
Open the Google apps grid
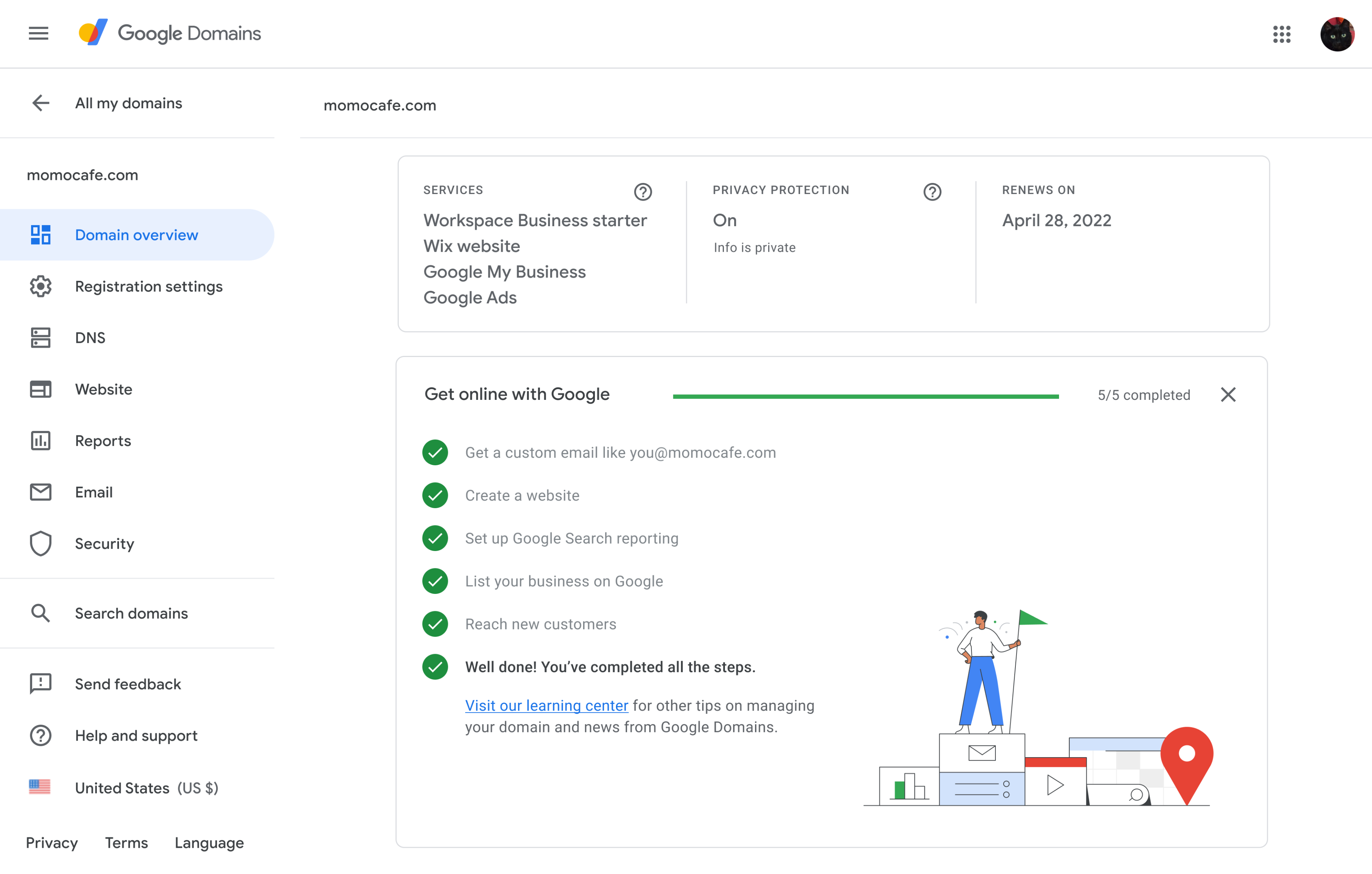(x=1281, y=34)
